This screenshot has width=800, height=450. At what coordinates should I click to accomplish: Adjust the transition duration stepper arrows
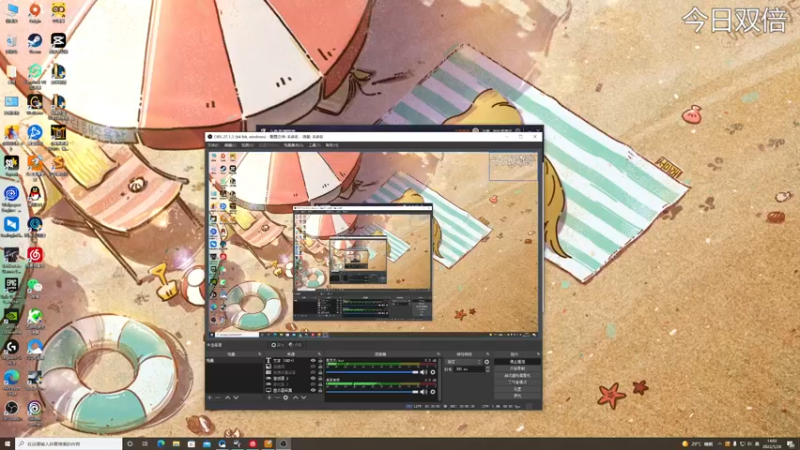pyautogui.click(x=488, y=369)
